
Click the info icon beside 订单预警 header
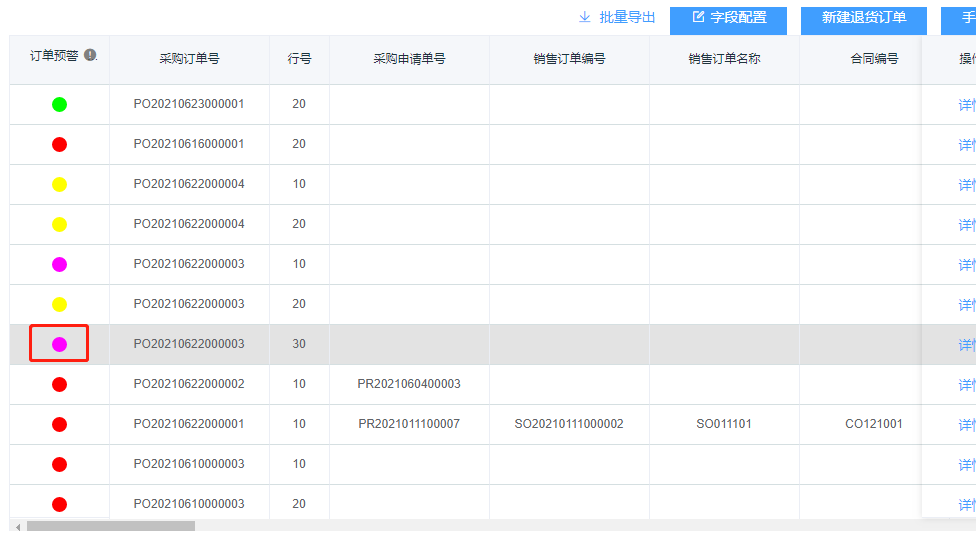(x=91, y=55)
